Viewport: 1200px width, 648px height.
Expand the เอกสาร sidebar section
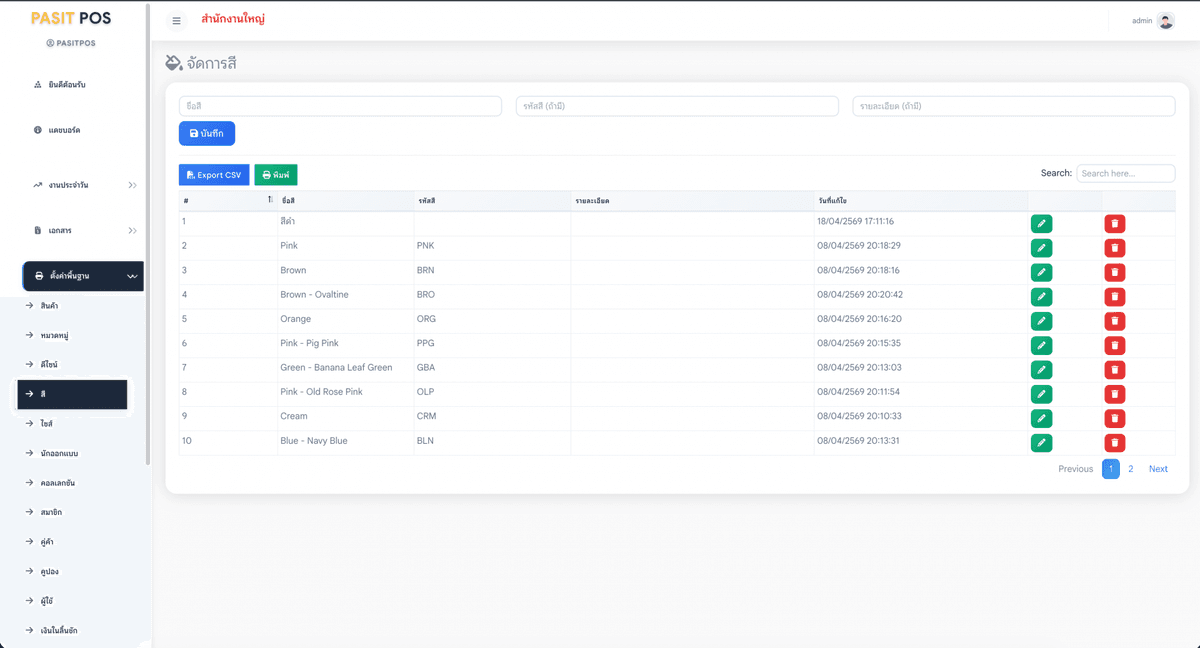pyautogui.click(x=84, y=231)
